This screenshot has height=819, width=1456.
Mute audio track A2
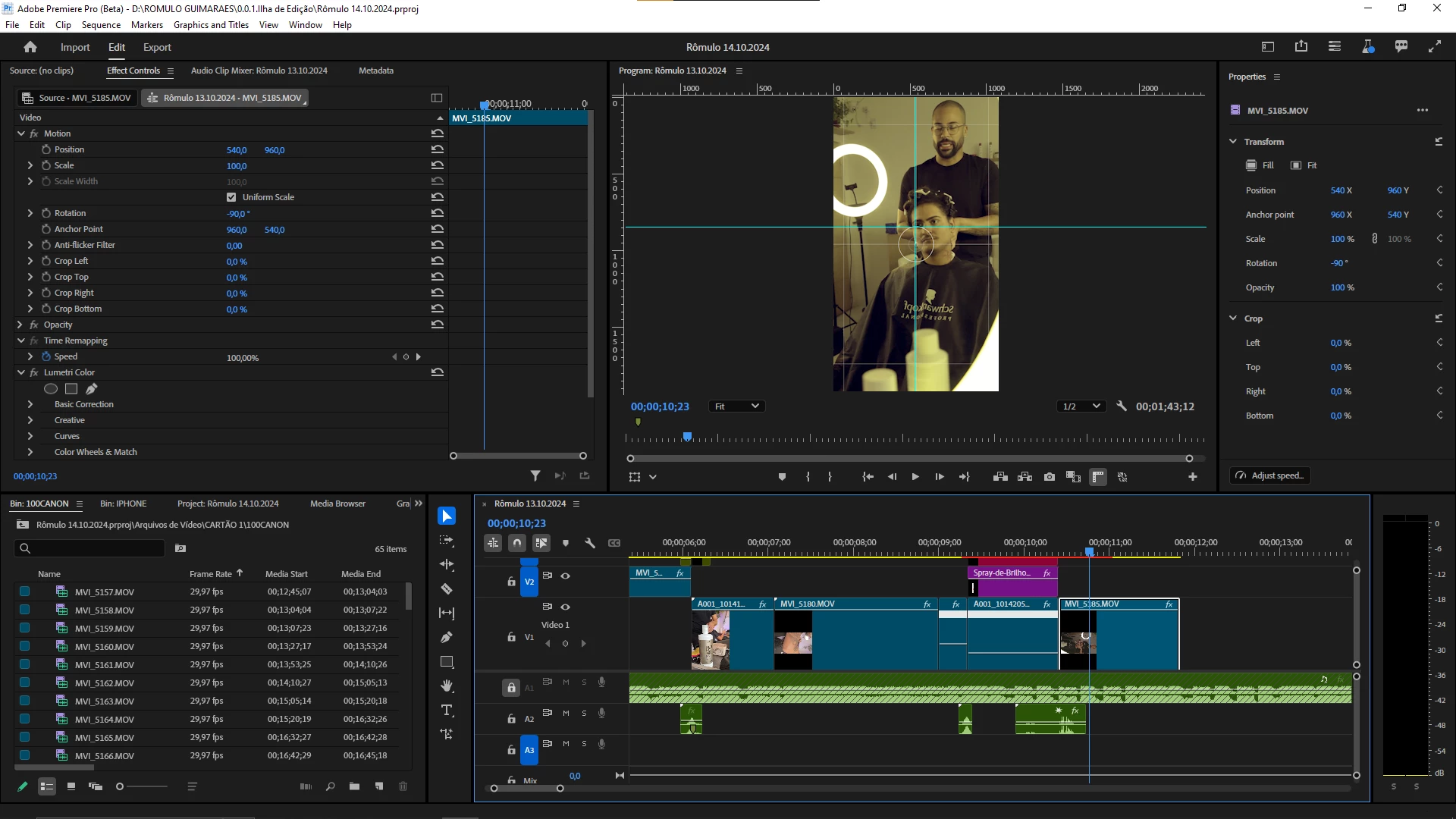tap(566, 713)
